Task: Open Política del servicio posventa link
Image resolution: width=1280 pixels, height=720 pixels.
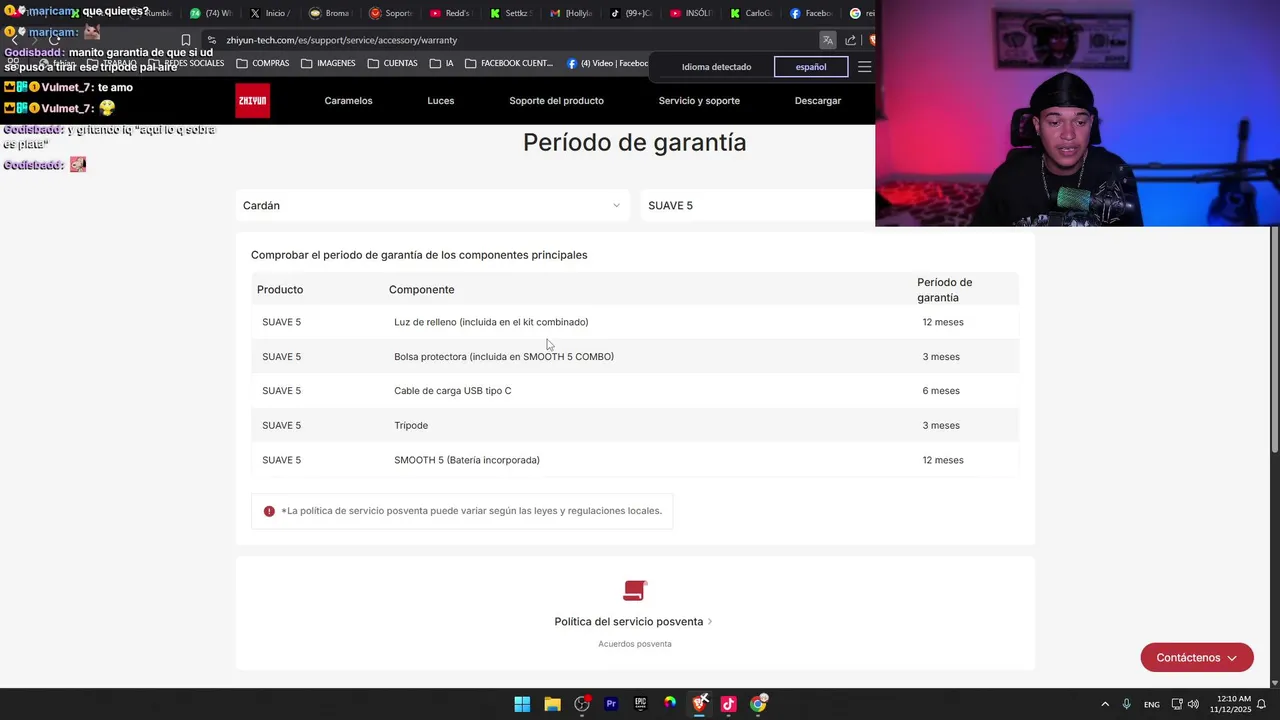Action: (x=633, y=622)
